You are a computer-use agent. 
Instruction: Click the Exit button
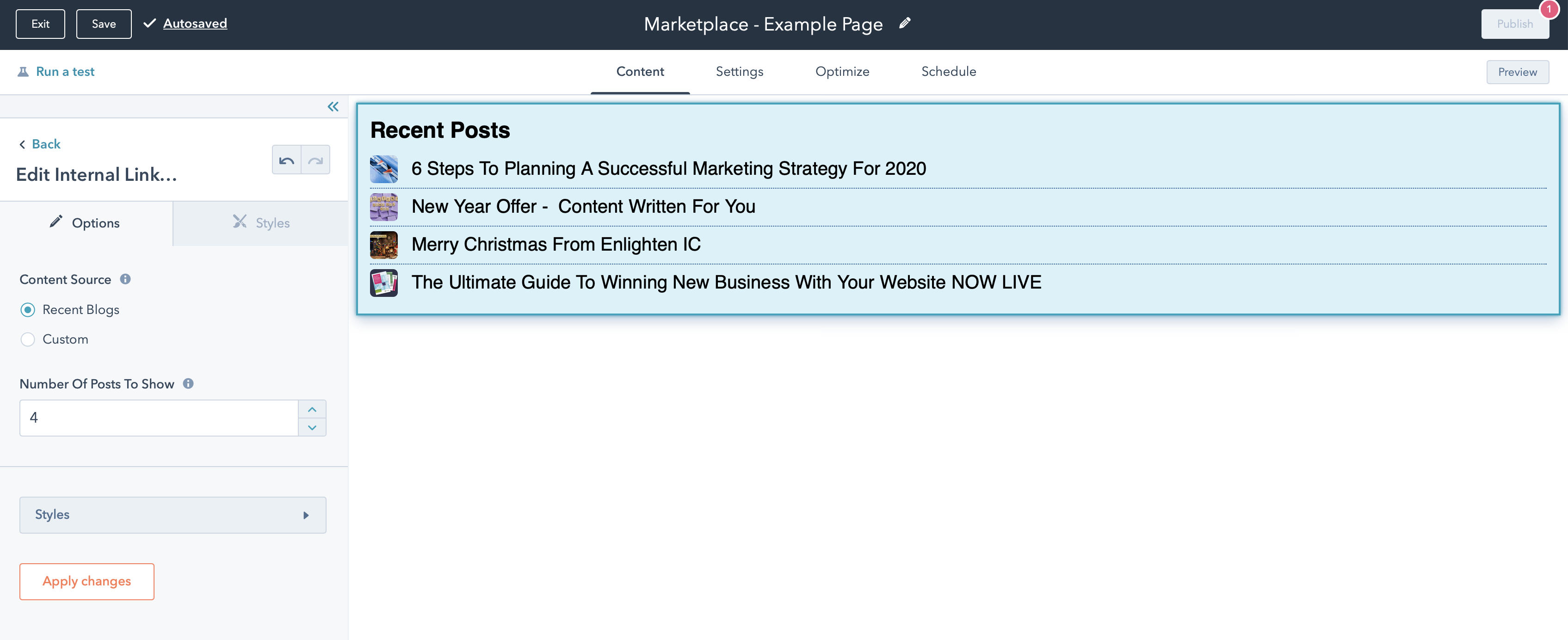pyautogui.click(x=40, y=24)
